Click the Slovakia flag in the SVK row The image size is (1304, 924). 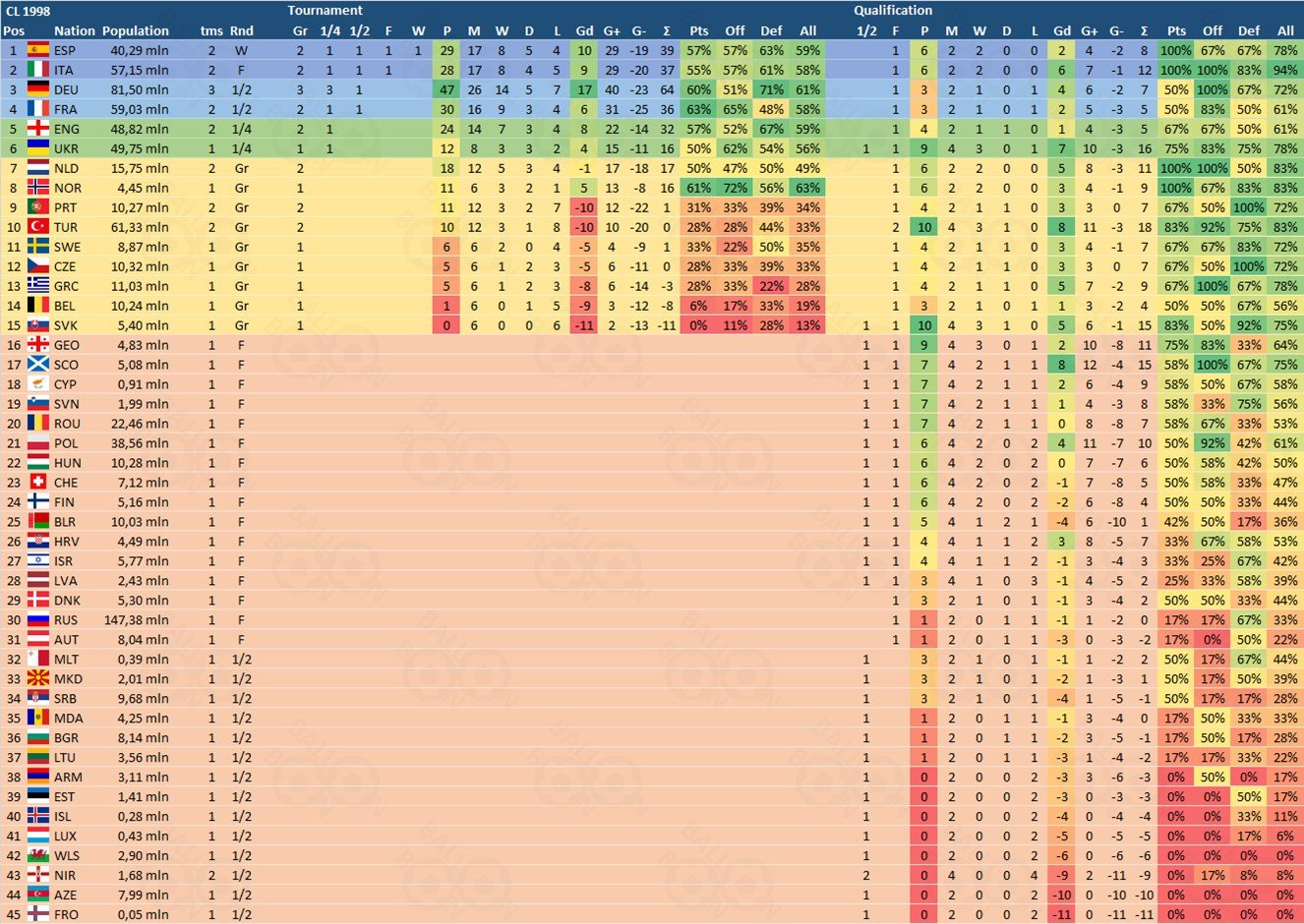pyautogui.click(x=38, y=325)
